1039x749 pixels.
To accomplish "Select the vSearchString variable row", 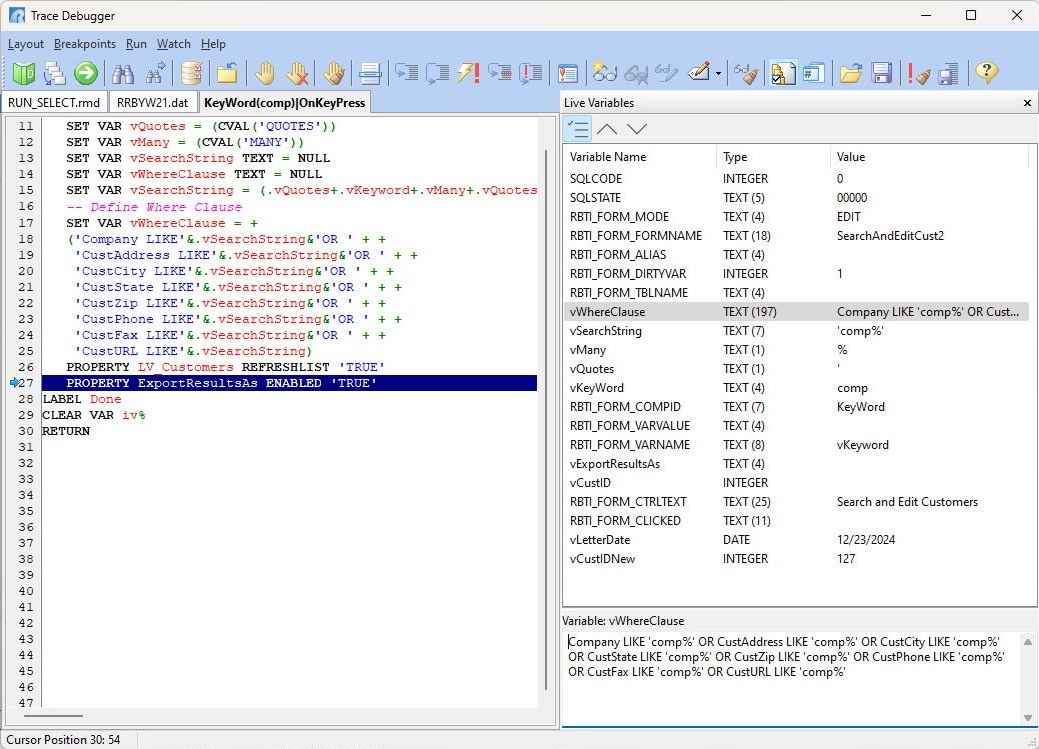I will (798, 331).
